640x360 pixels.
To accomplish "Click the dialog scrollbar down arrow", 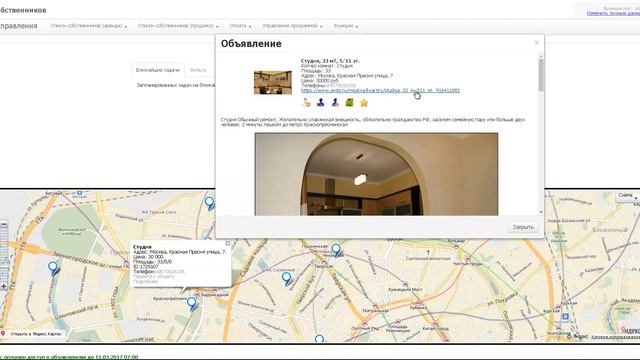I will (541, 212).
